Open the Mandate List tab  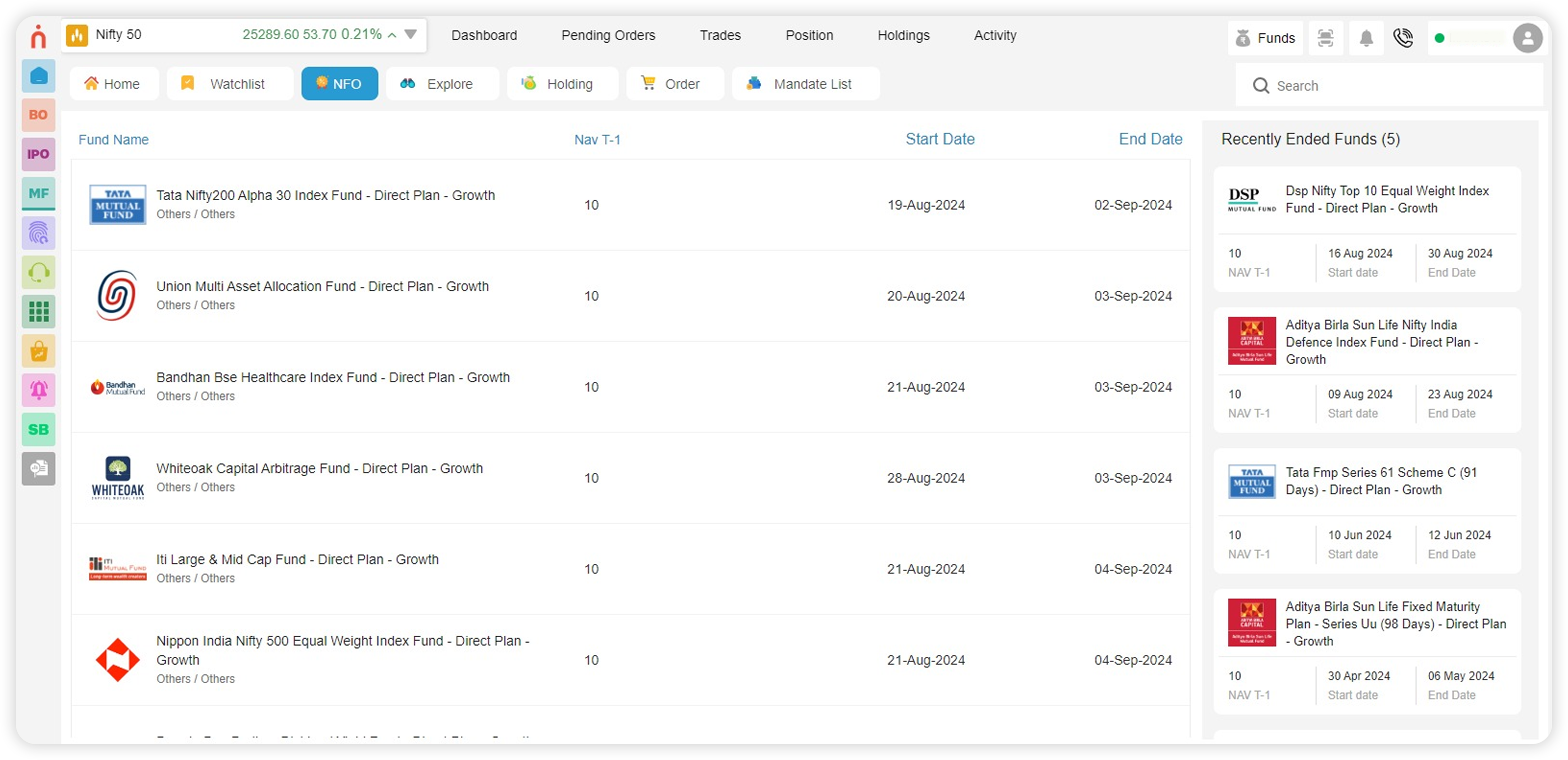click(805, 84)
